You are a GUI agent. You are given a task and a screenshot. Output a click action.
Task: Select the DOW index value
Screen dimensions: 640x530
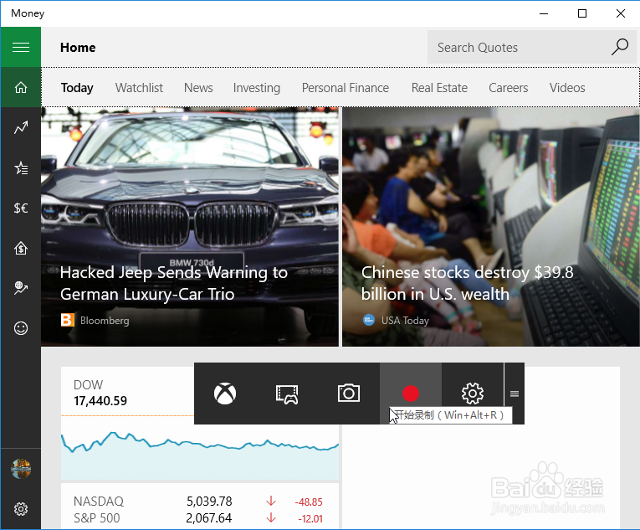pos(100,401)
